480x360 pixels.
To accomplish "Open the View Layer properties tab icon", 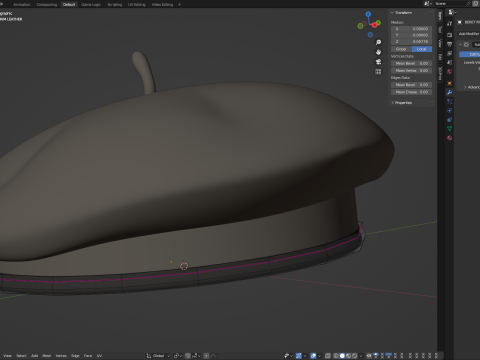I will [450, 53].
